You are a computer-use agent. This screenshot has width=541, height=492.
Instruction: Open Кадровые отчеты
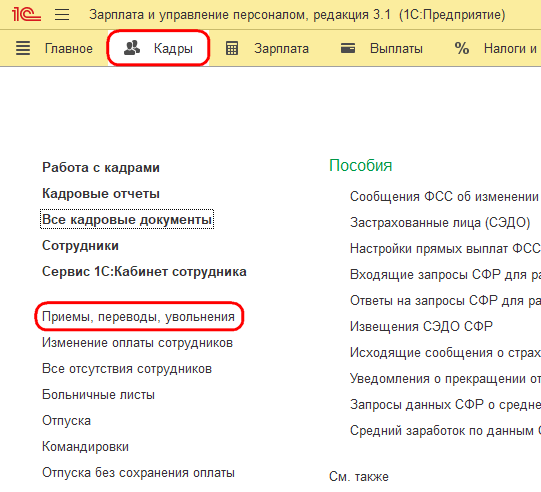pos(101,194)
